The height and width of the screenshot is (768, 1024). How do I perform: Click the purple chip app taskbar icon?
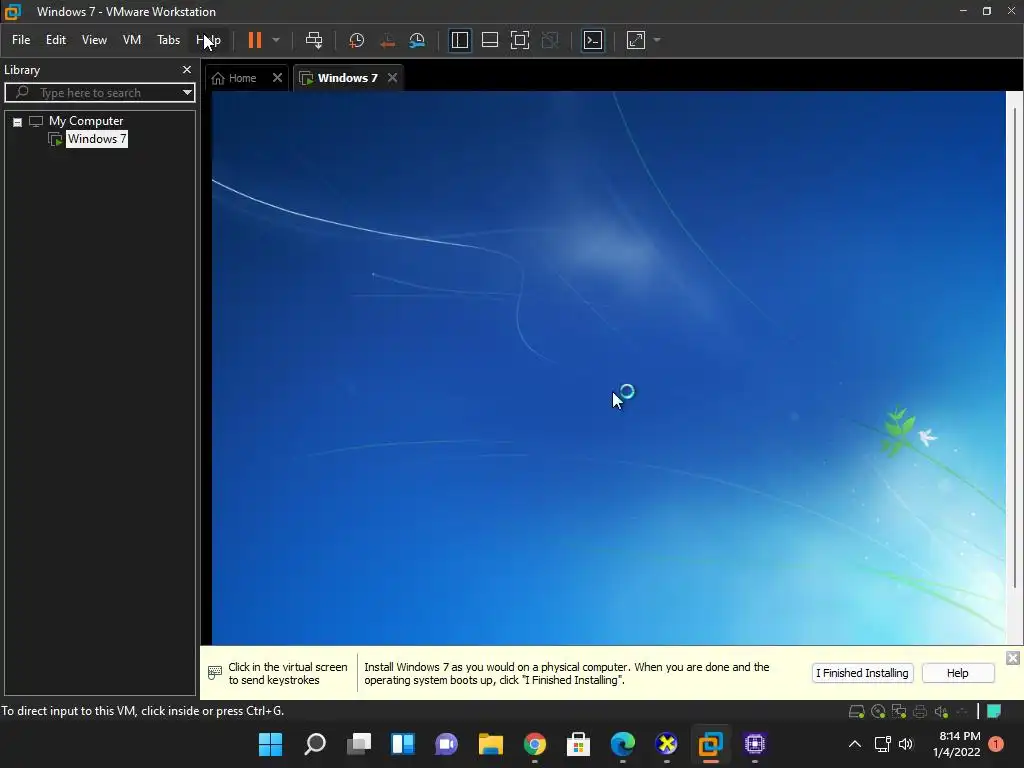(x=755, y=744)
